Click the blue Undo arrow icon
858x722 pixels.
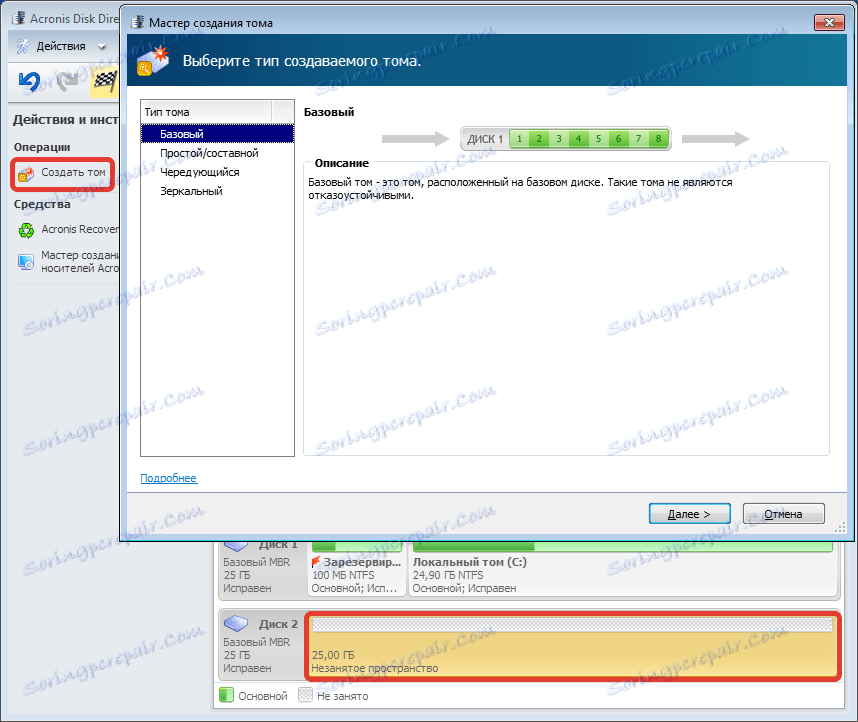tap(29, 82)
